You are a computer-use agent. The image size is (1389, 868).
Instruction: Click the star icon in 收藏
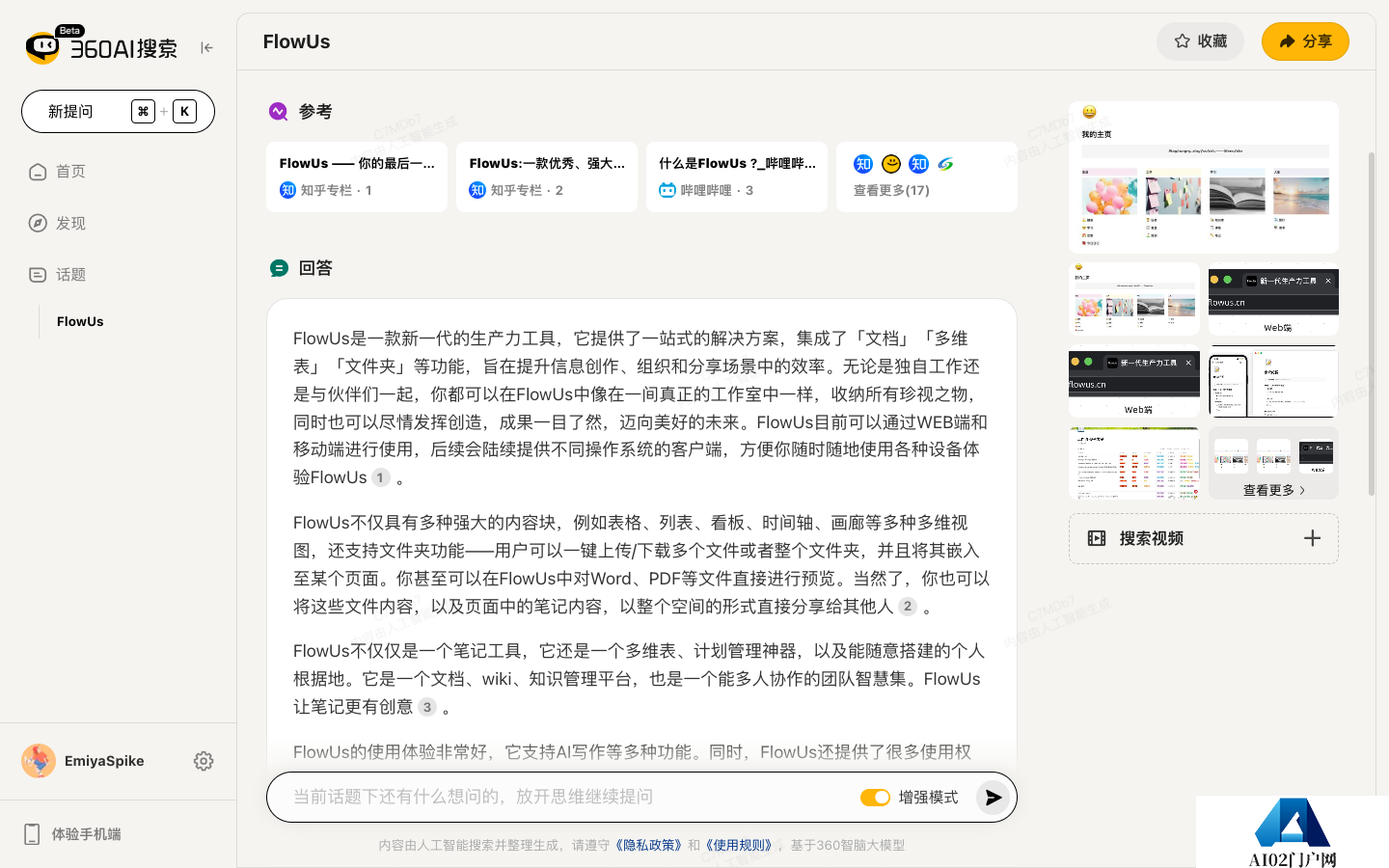1182,41
